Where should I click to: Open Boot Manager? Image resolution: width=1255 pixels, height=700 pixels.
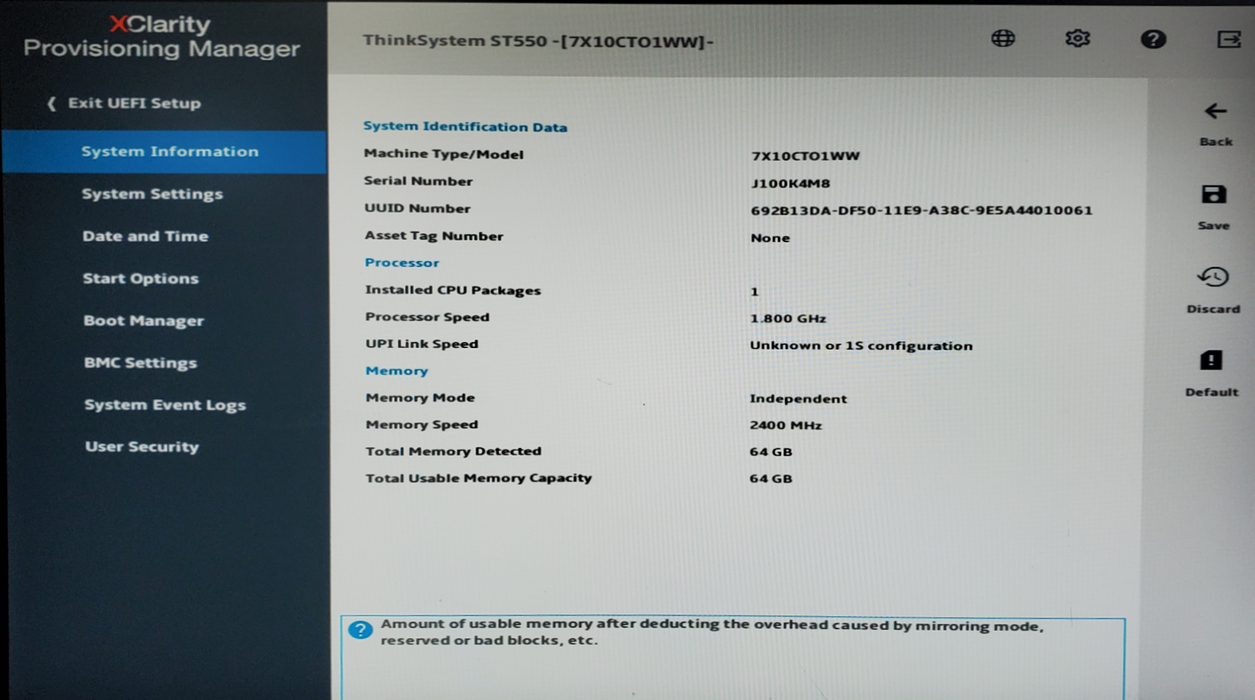pos(143,321)
